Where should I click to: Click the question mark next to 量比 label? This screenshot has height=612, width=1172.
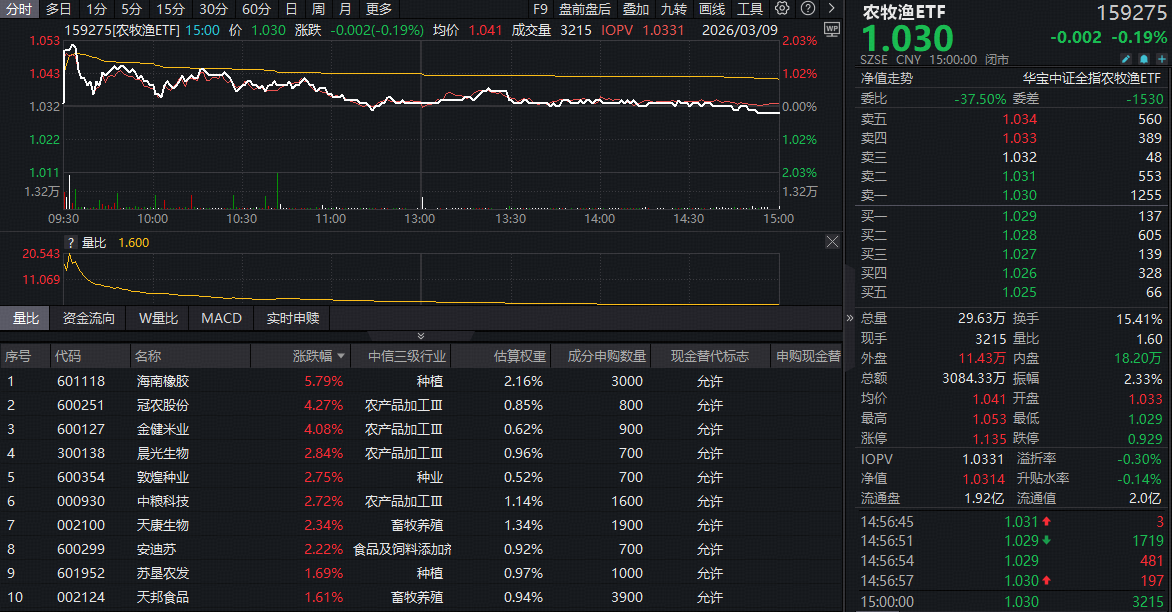(x=71, y=242)
